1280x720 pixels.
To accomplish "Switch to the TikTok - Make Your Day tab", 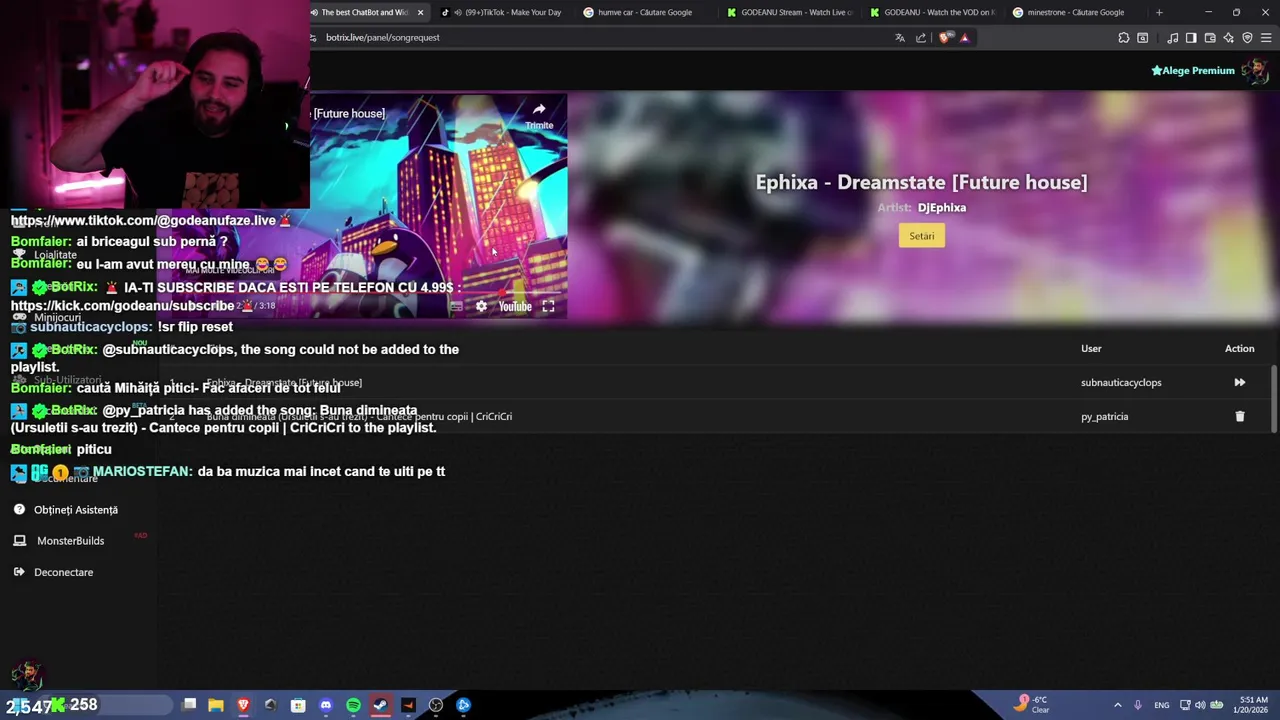I will [504, 12].
